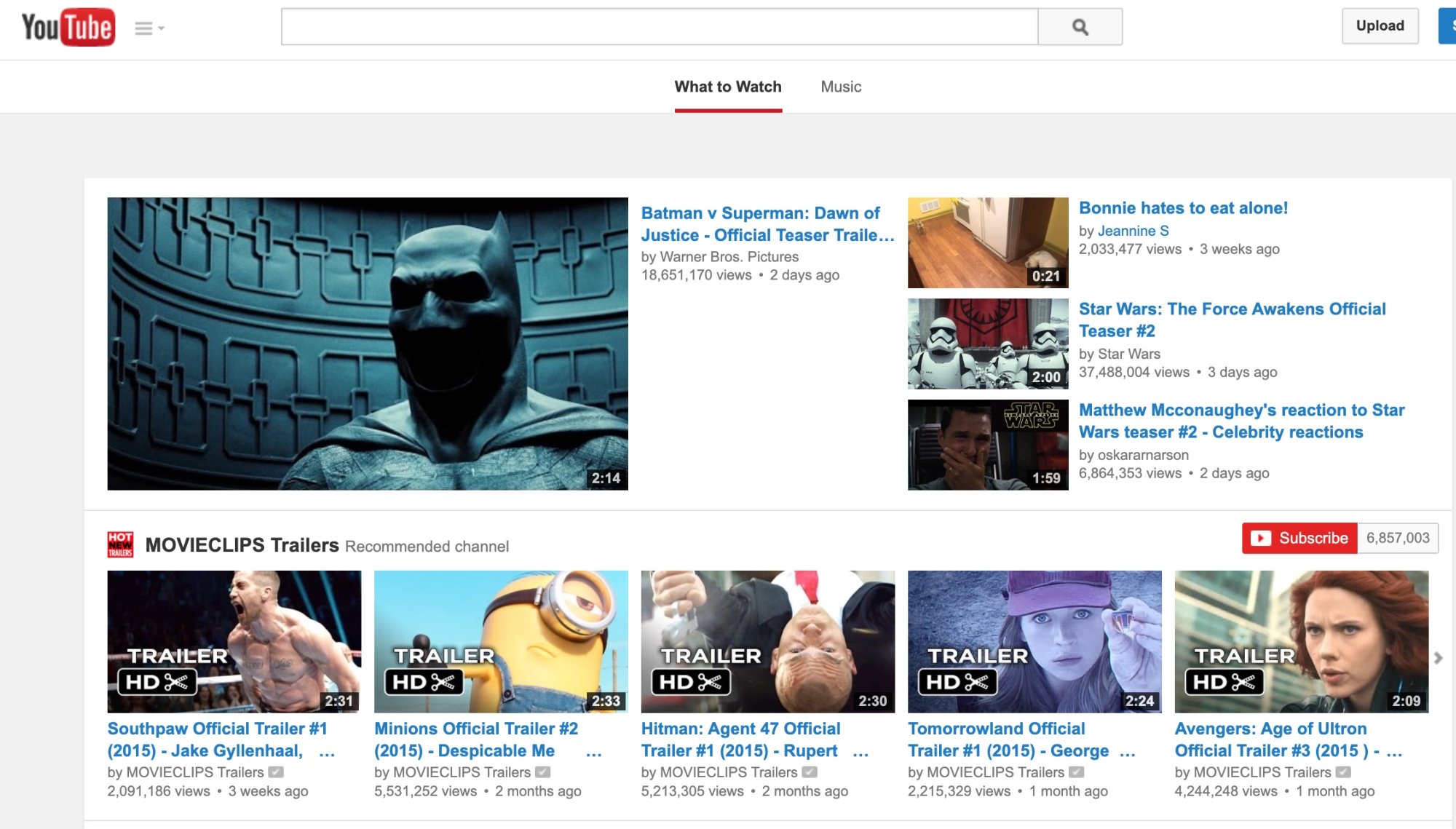Play the Matthew Mcconaughey reaction thumbnail
Viewport: 1456px width, 829px height.
988,445
